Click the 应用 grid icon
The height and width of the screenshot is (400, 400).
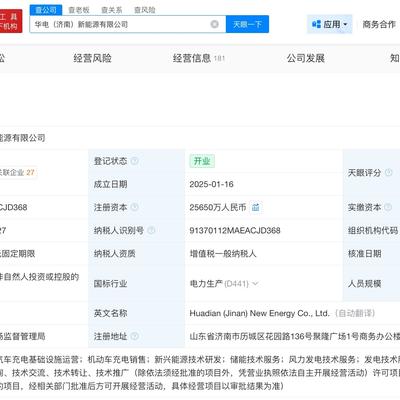(316, 24)
